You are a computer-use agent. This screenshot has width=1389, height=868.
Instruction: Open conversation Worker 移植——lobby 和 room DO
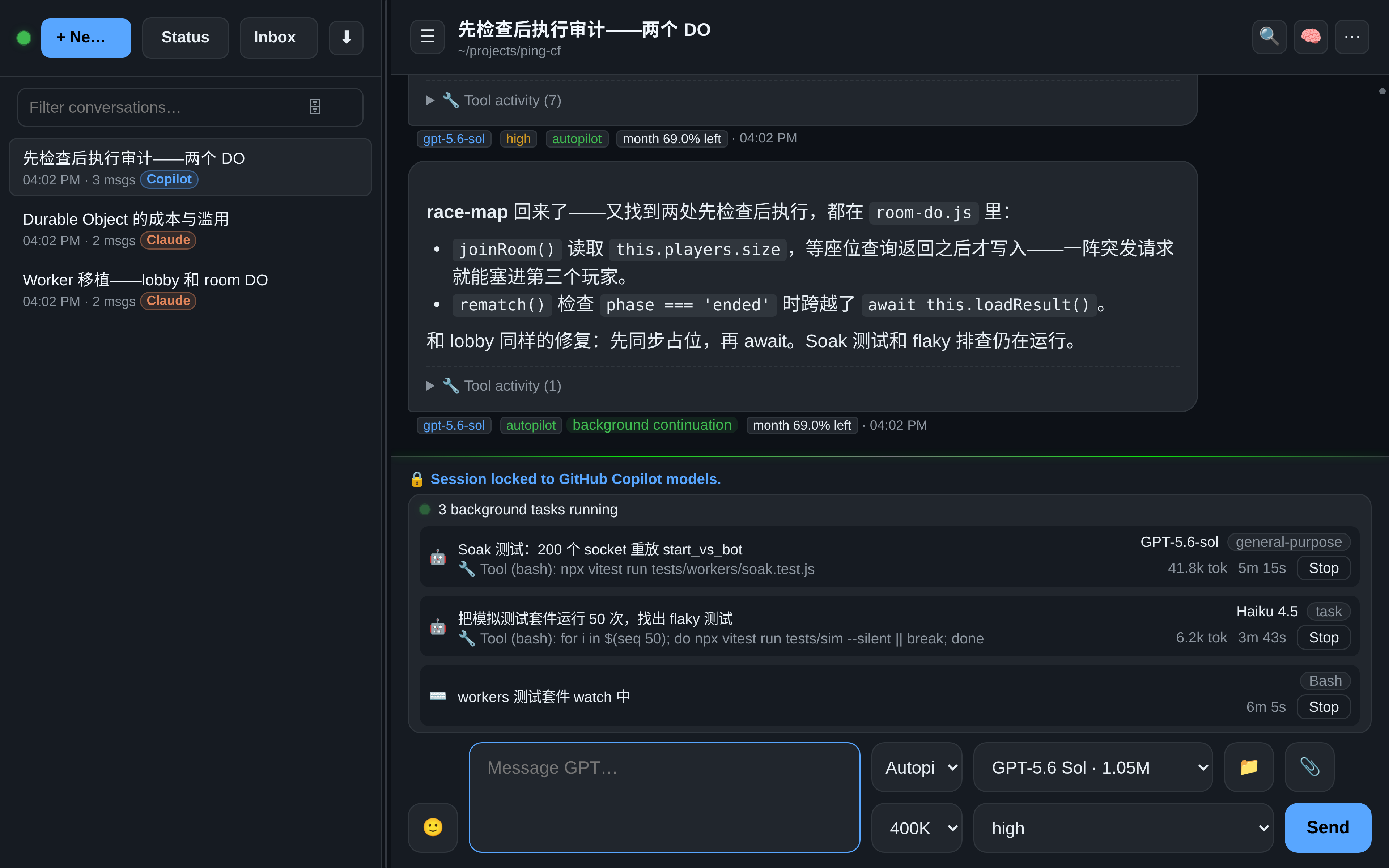tap(190, 289)
